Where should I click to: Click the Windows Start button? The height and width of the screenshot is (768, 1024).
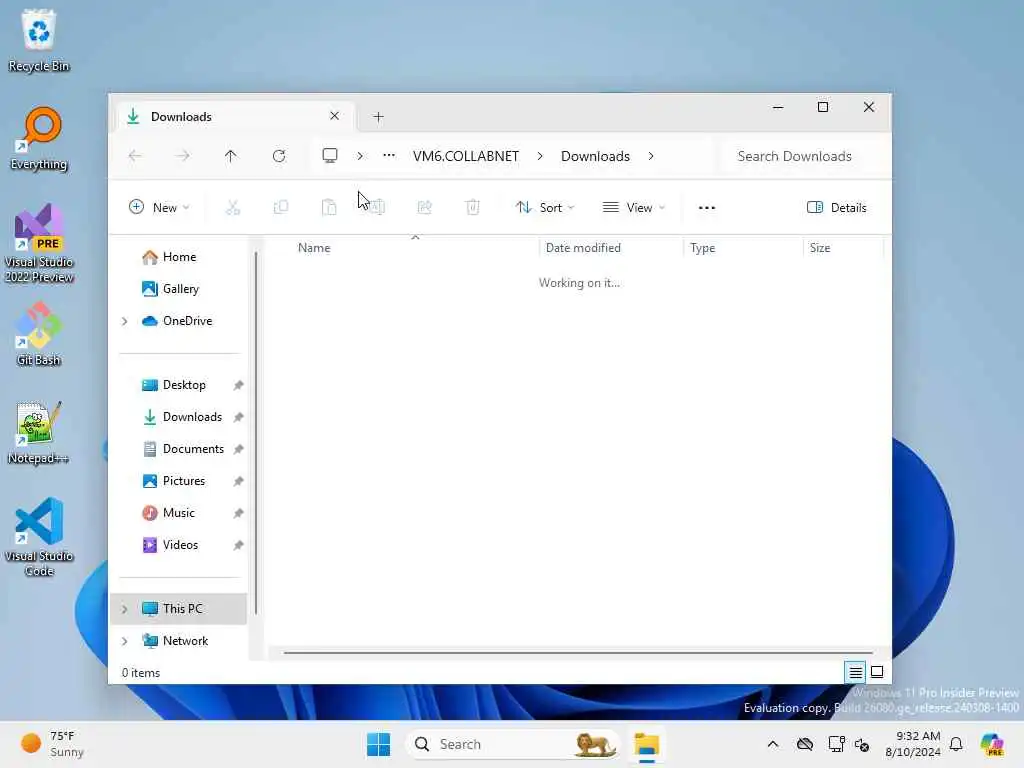point(378,744)
